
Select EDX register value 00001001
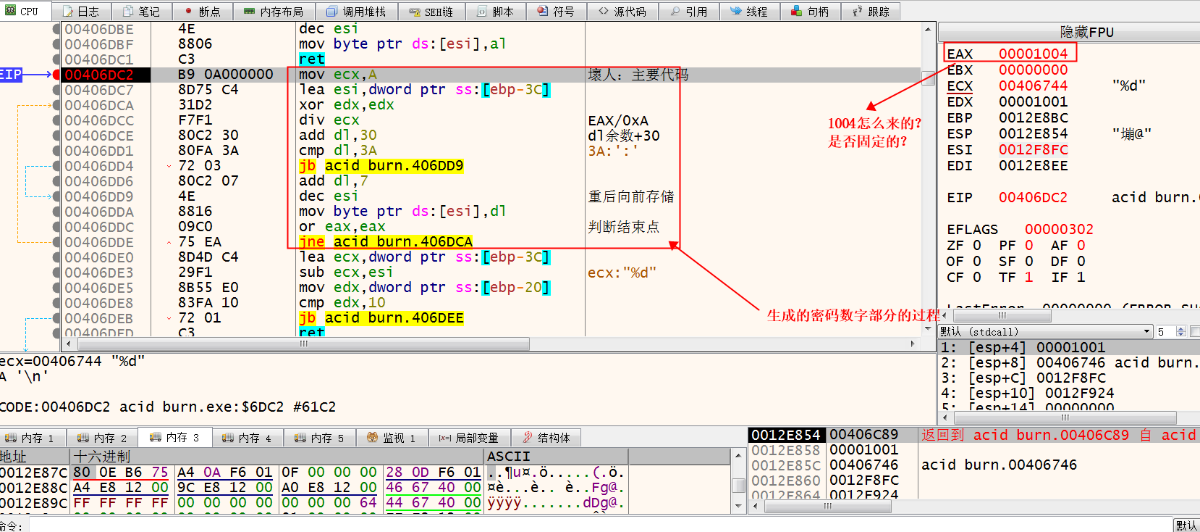[1035, 102]
